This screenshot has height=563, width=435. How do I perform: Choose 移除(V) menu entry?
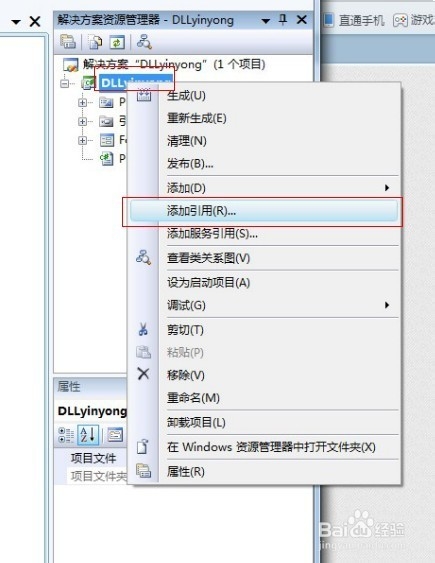(264, 375)
